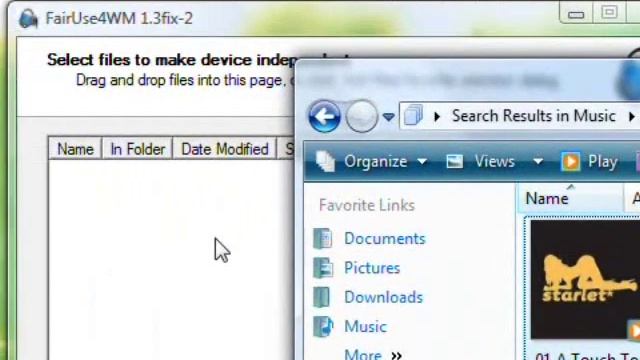
Task: Click the orange Play icon in toolbar
Action: click(571, 162)
